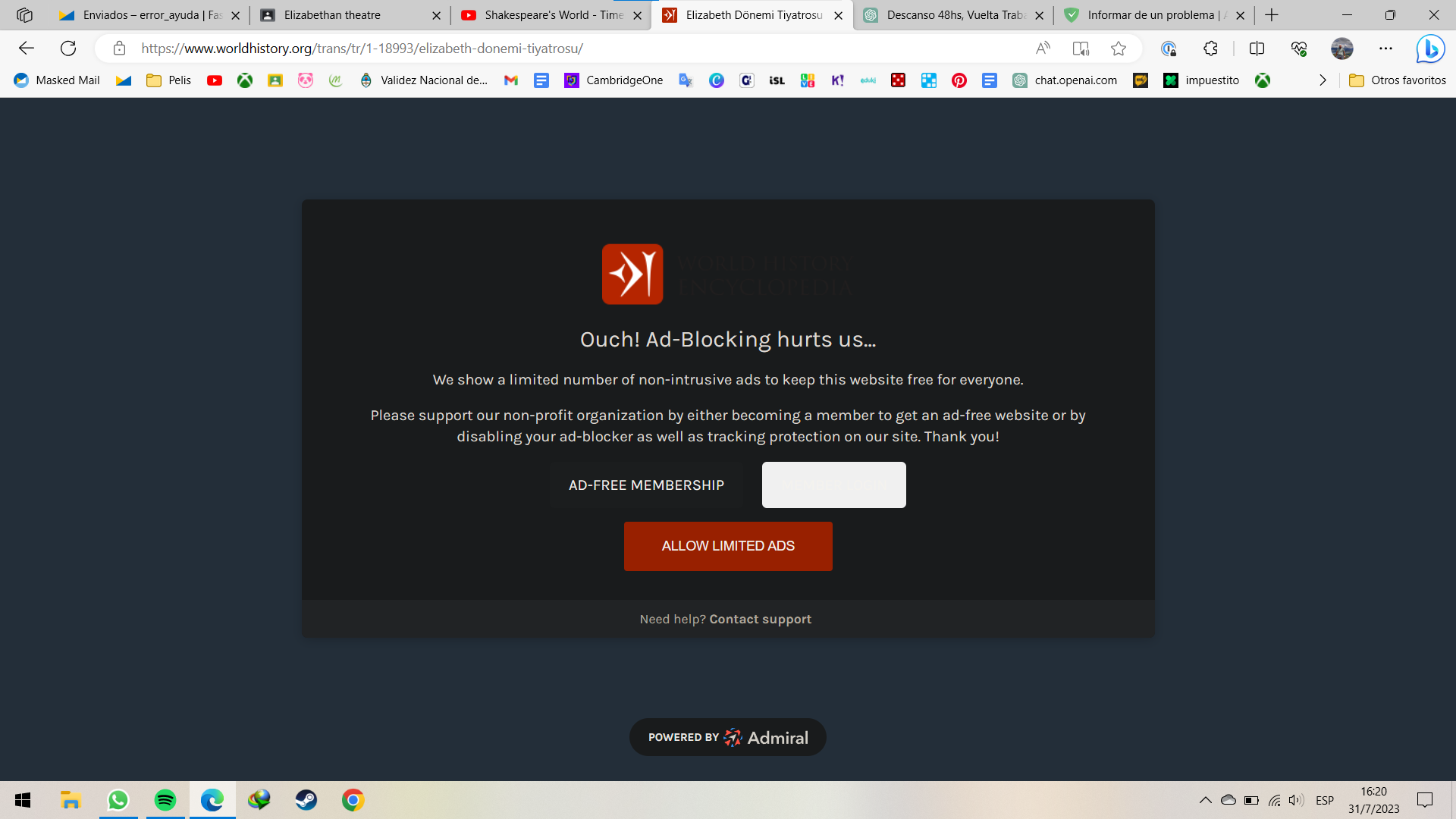Viewport: 1456px width, 819px height.
Task: Open the Bing chat sidebar icon
Action: (1430, 49)
